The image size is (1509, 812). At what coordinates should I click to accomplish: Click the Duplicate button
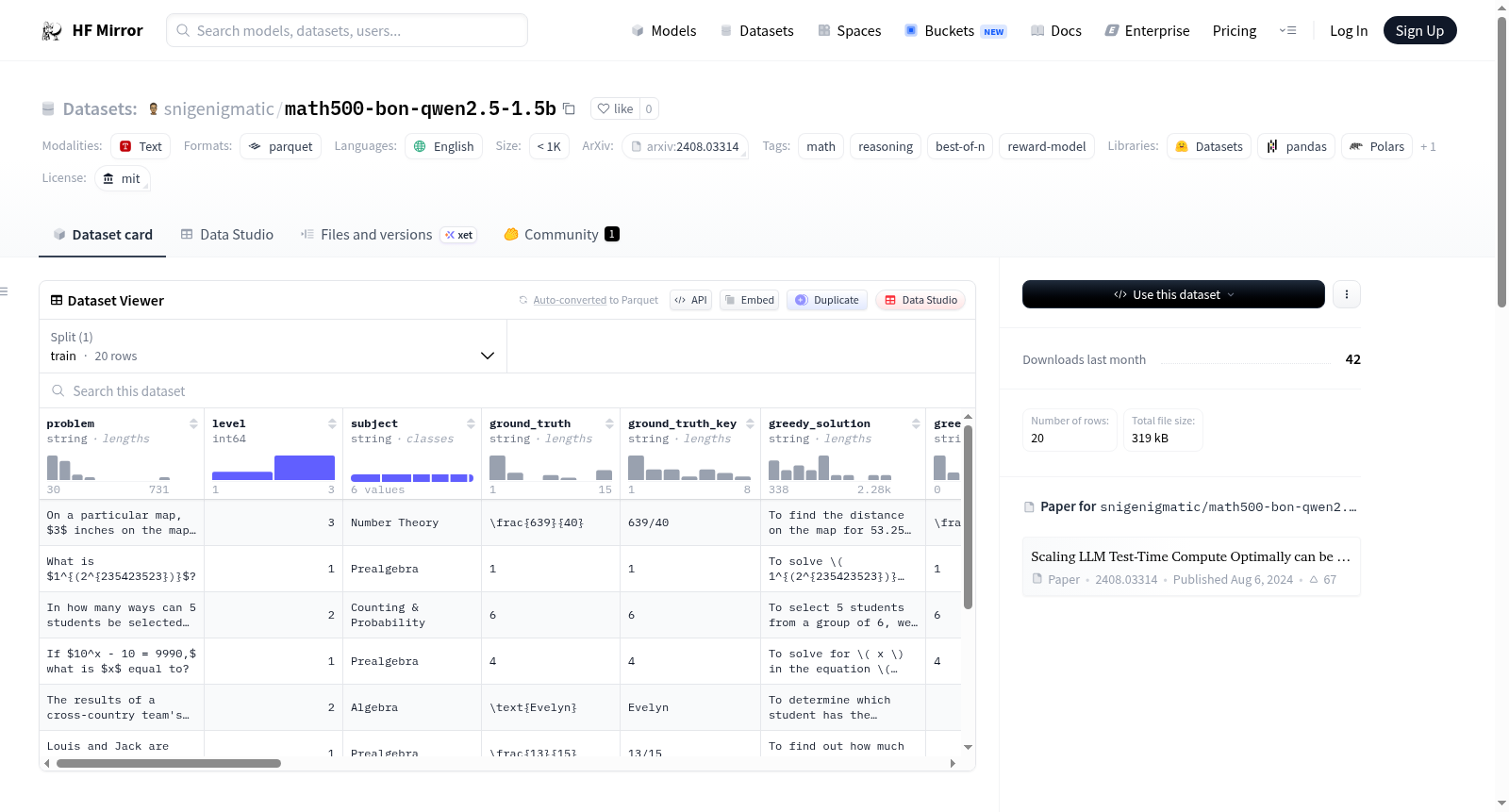click(x=827, y=300)
